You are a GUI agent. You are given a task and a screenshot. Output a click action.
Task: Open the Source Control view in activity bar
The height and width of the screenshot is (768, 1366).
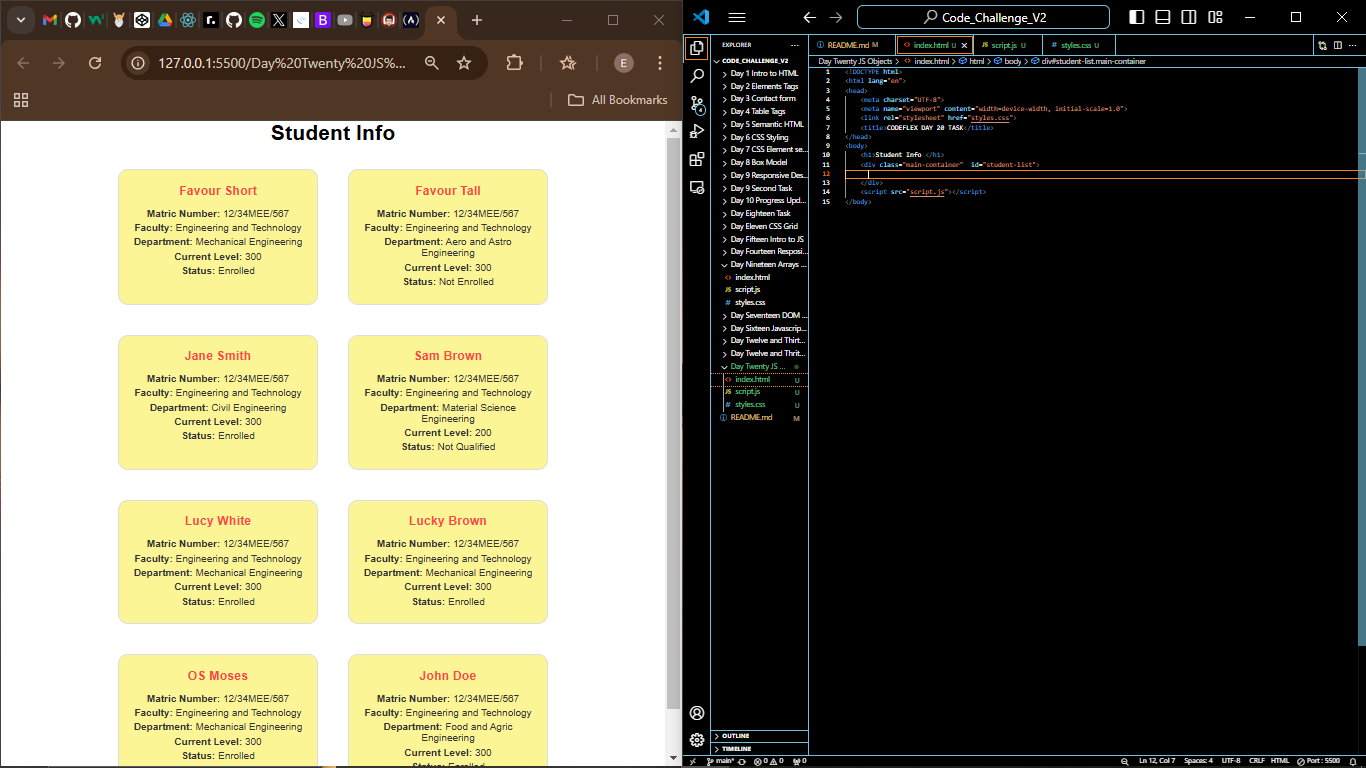coord(697,104)
